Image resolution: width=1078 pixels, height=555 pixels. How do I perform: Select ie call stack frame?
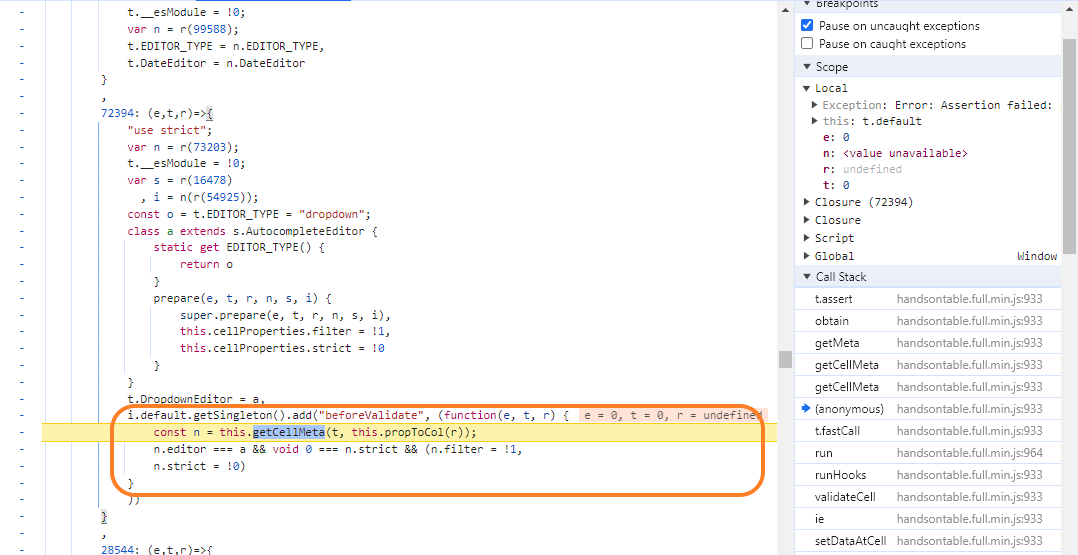click(927, 519)
